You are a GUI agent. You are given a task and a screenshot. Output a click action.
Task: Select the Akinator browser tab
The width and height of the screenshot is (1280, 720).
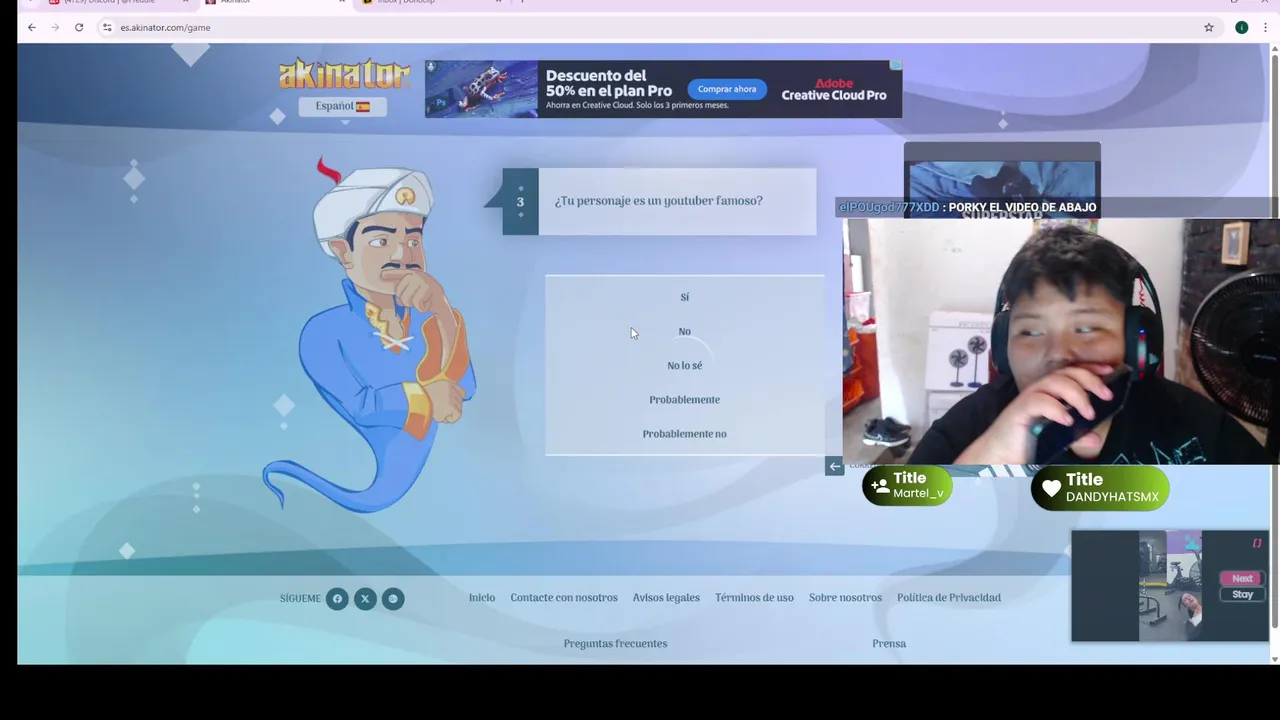(x=273, y=3)
